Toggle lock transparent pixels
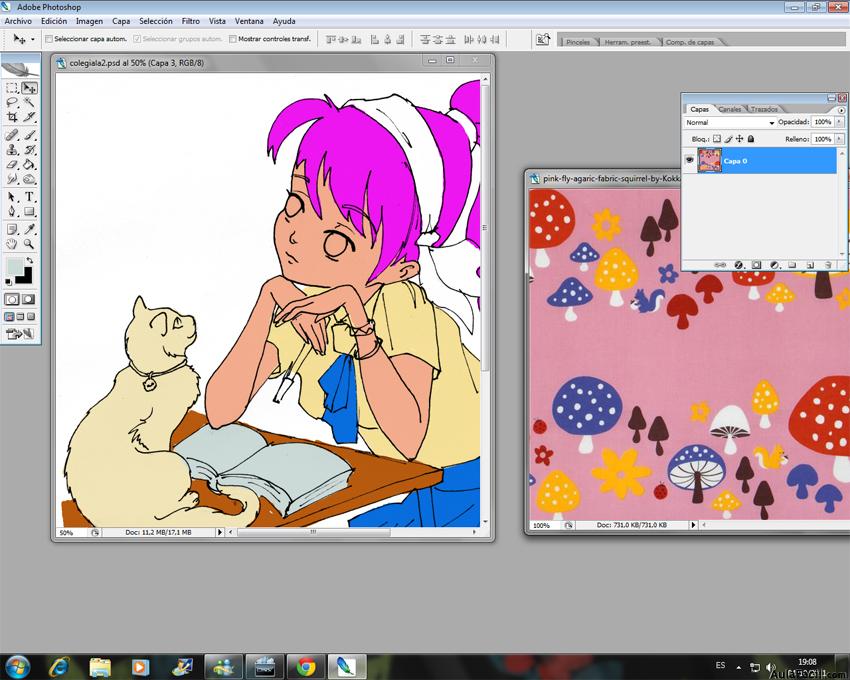The image size is (850, 680). (x=717, y=139)
